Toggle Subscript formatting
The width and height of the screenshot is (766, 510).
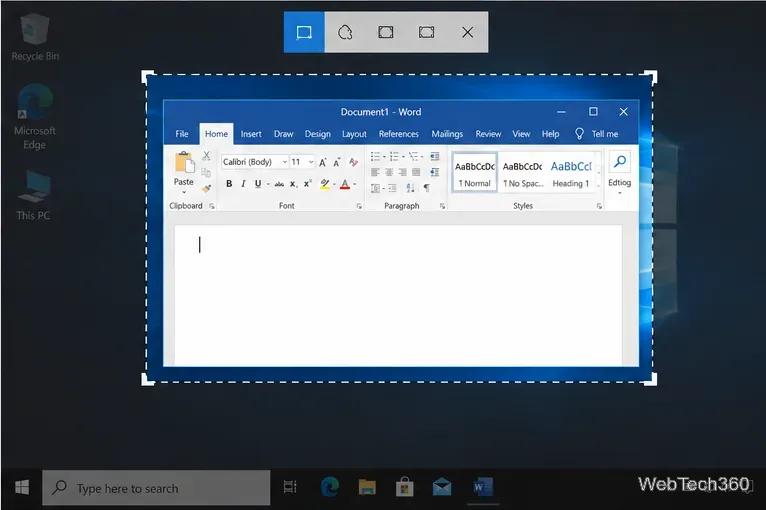coord(293,184)
